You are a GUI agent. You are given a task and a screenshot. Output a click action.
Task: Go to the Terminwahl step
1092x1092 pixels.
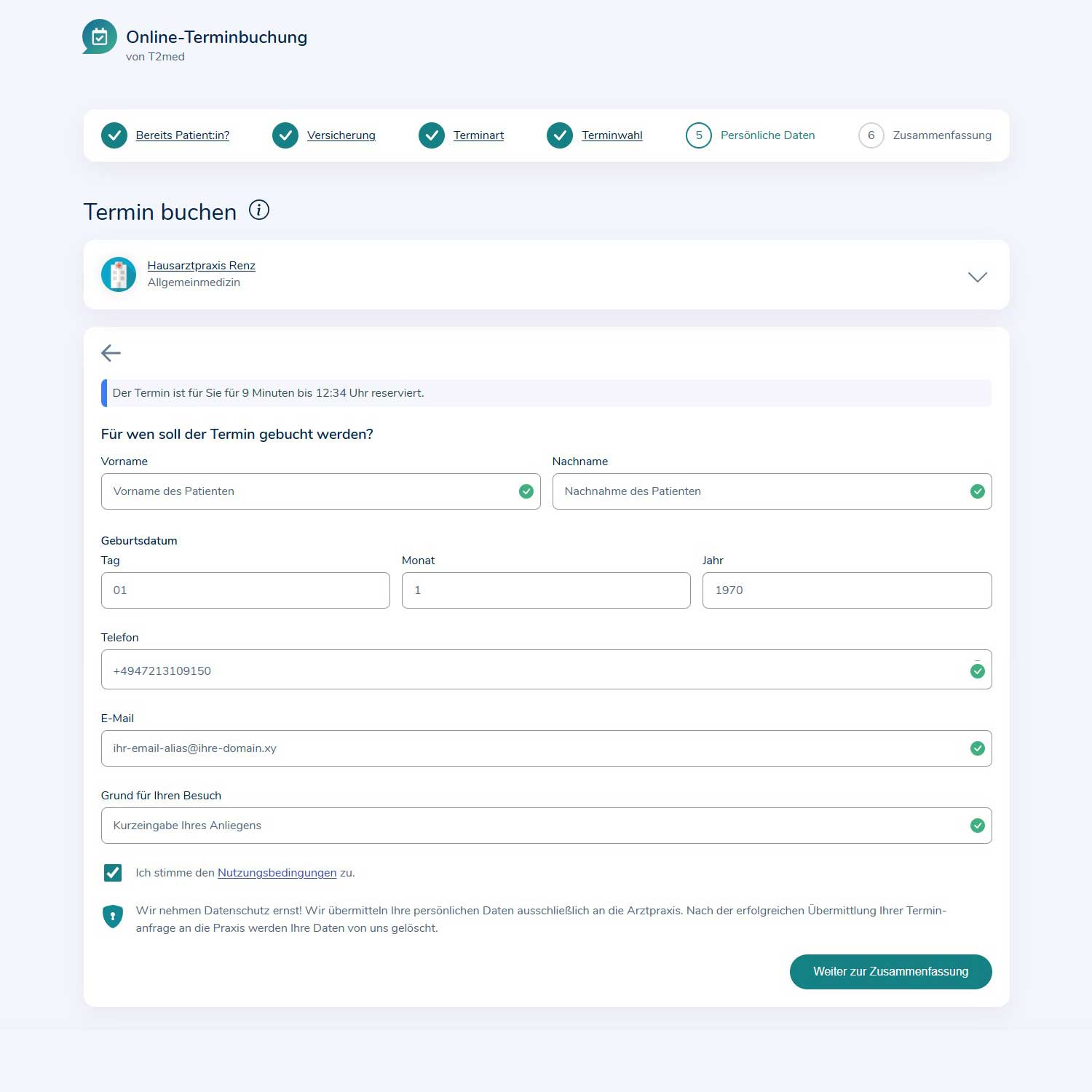pos(612,135)
